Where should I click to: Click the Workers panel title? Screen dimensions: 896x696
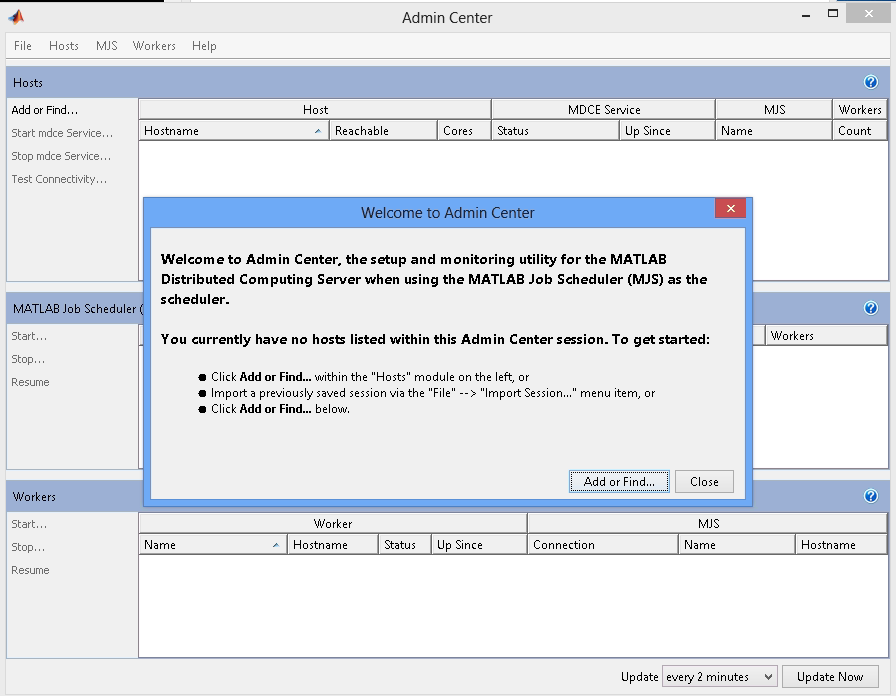tap(34, 497)
